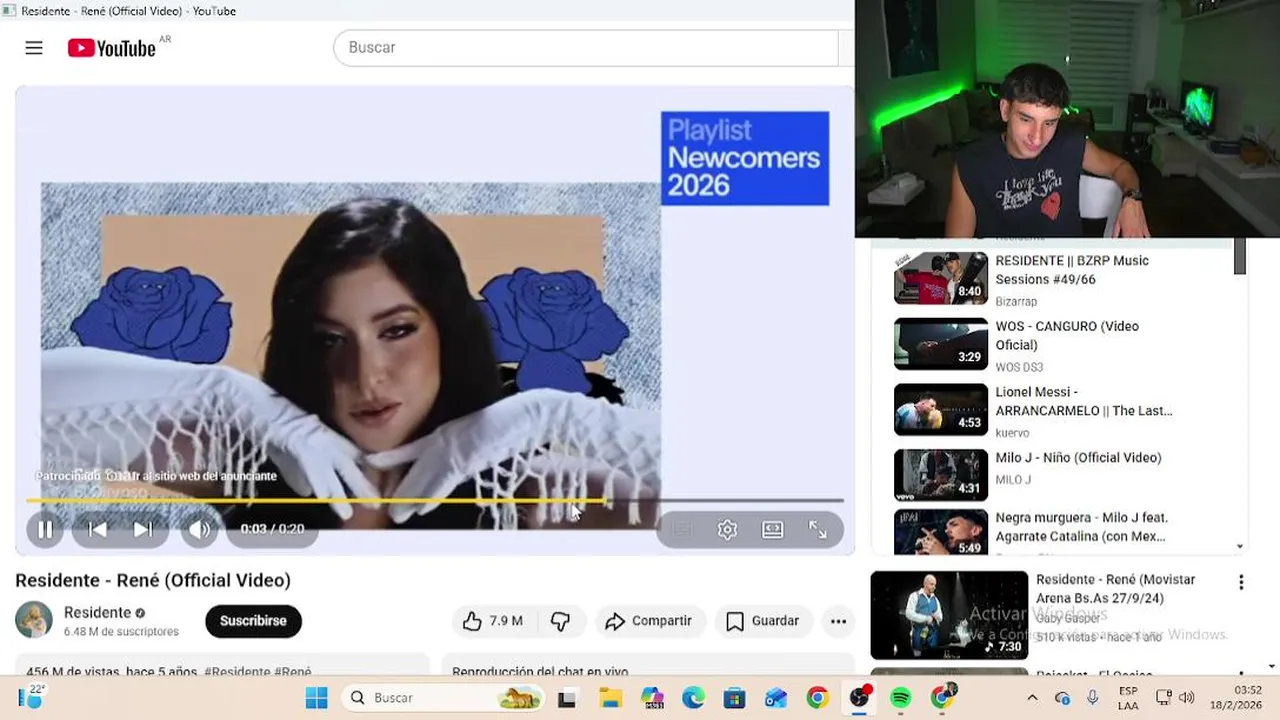1280x720 pixels.
Task: Open the Lionel Messi ARRANCARMELO video thumbnail
Action: pos(941,410)
